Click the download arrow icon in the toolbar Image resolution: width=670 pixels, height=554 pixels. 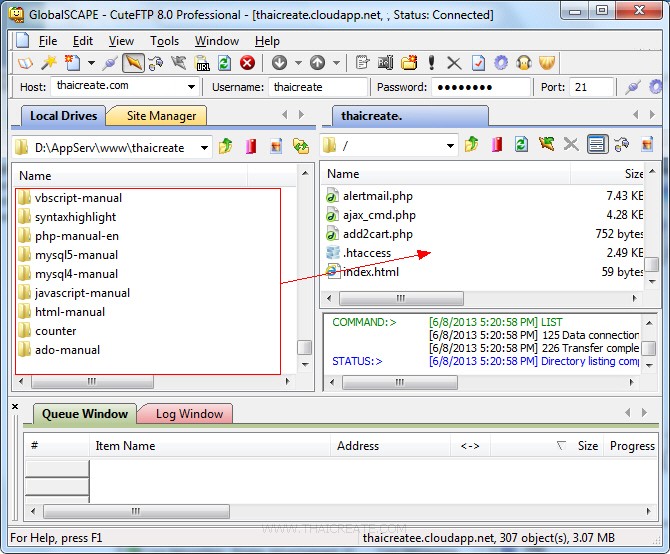point(279,63)
